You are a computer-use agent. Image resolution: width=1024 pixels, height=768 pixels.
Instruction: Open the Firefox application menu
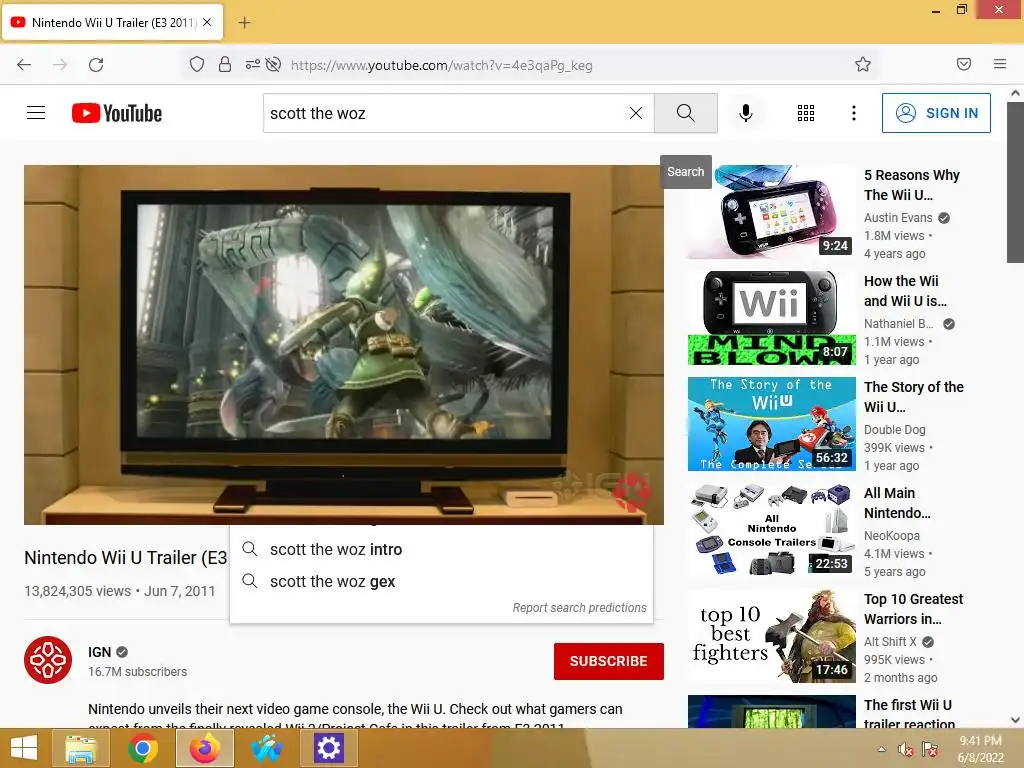[999, 64]
